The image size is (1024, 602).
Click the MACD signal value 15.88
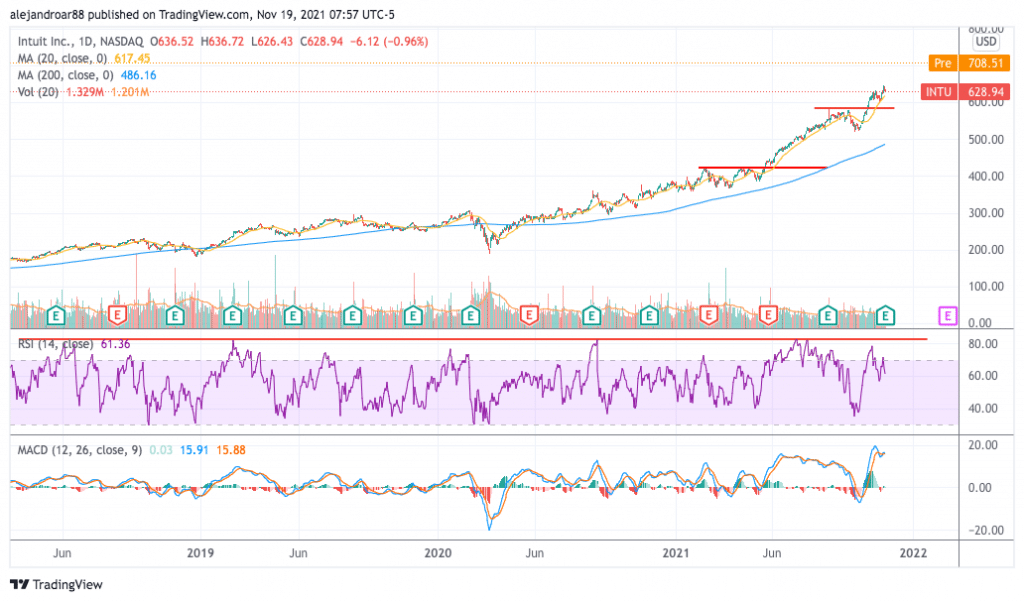point(231,450)
